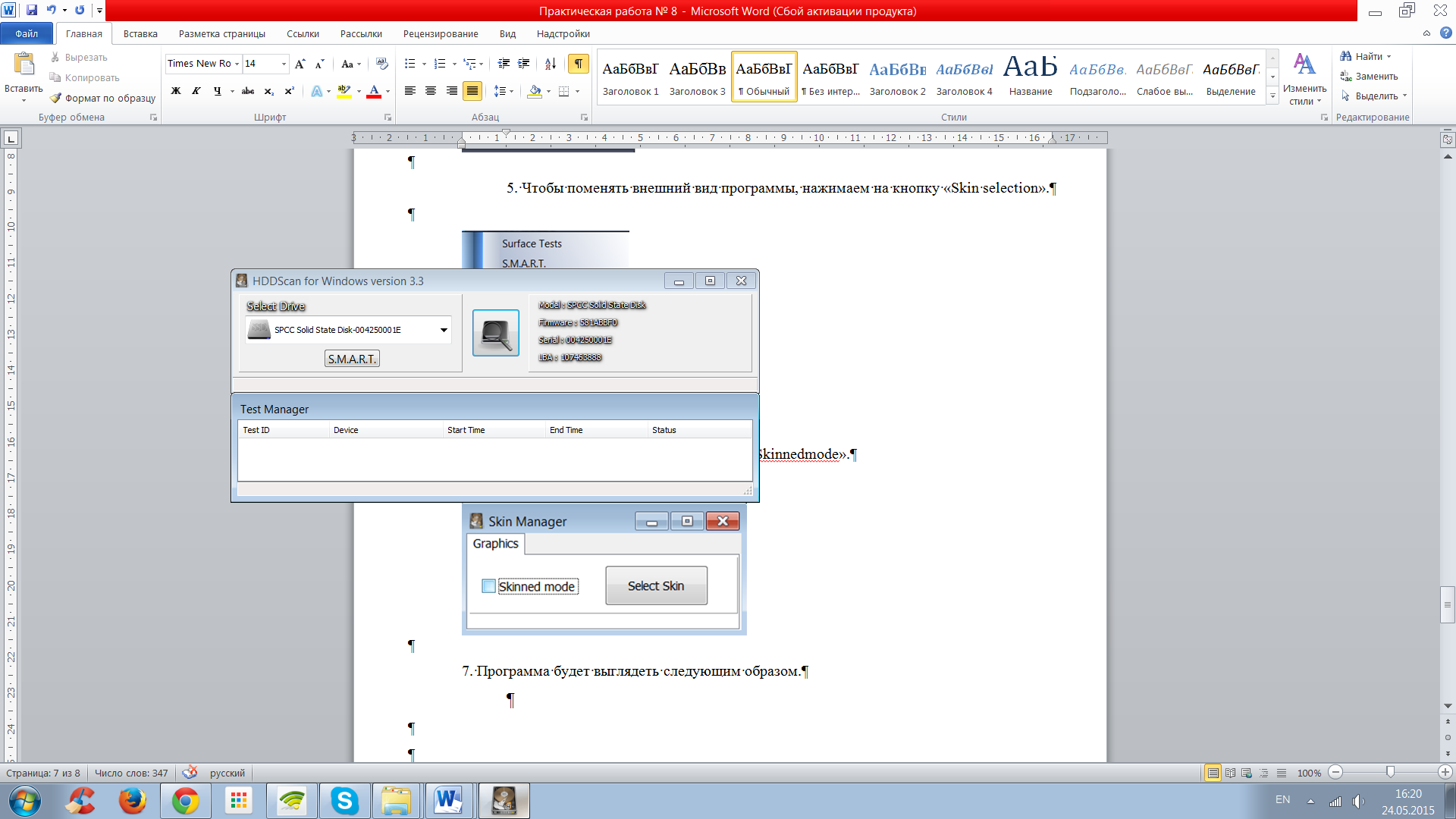Image resolution: width=1456 pixels, height=819 pixels.
Task: Open the font size dropdown
Action: 284,64
